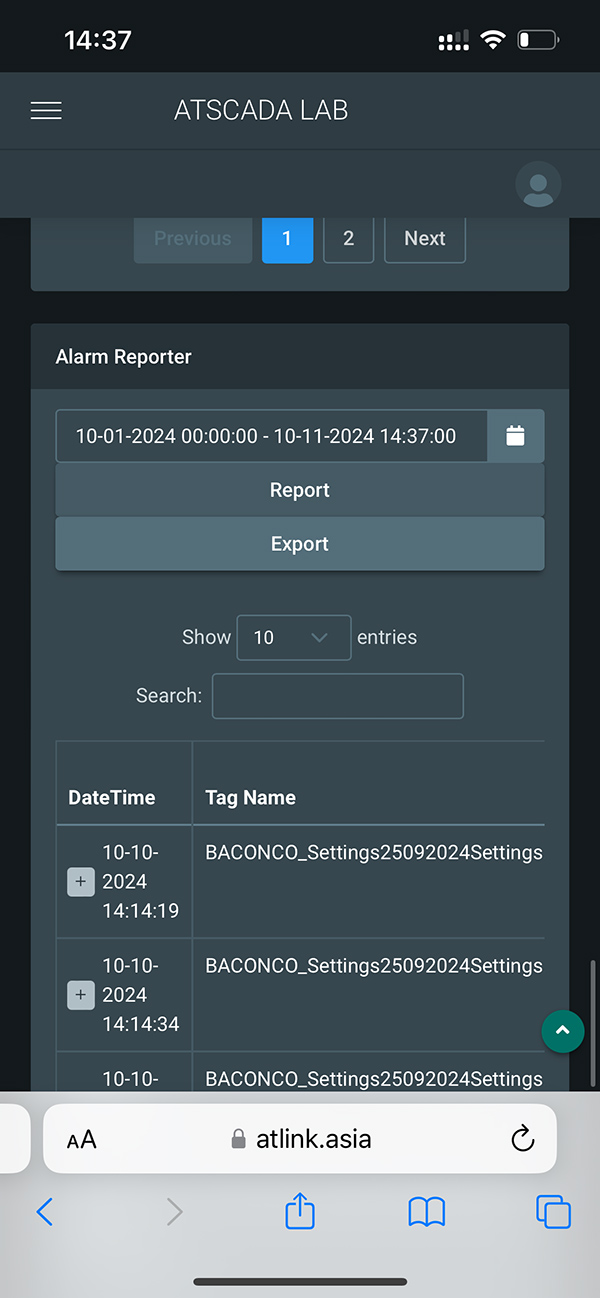The image size is (600, 1298).
Task: Go back with Safari back arrow
Action: pos(45,1212)
